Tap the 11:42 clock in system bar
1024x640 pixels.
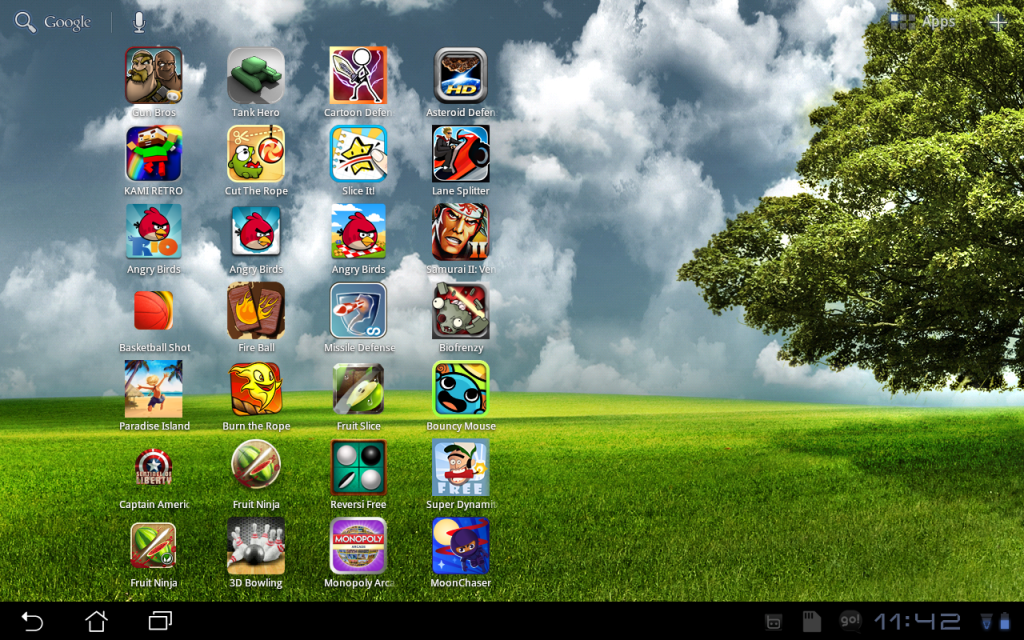point(917,621)
